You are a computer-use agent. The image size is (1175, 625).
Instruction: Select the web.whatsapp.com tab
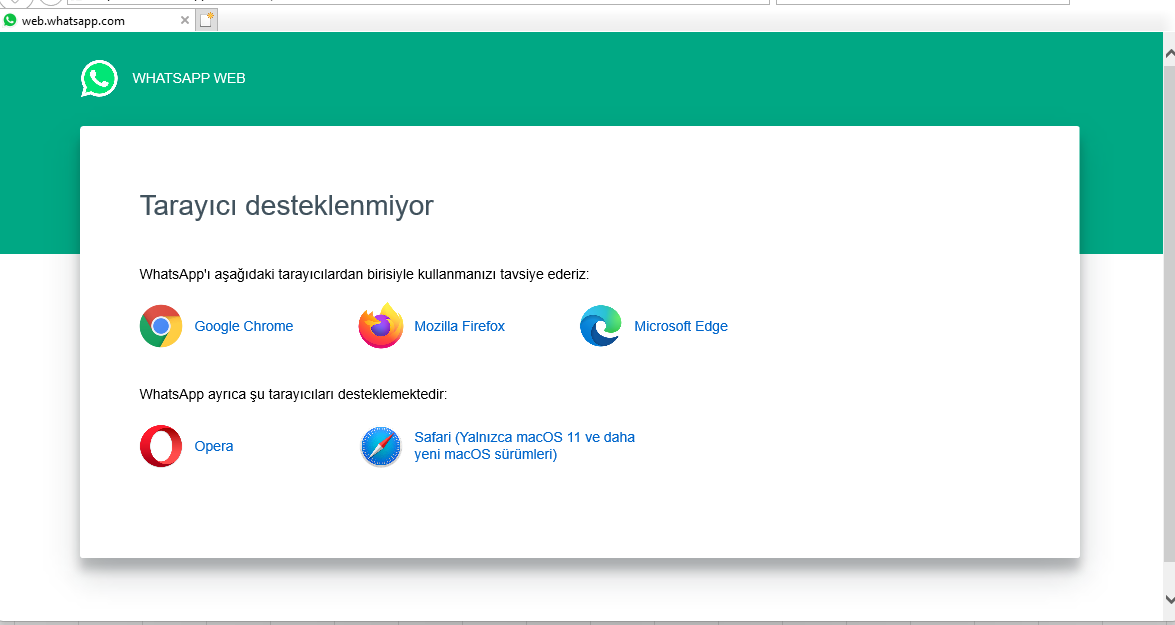click(x=97, y=20)
